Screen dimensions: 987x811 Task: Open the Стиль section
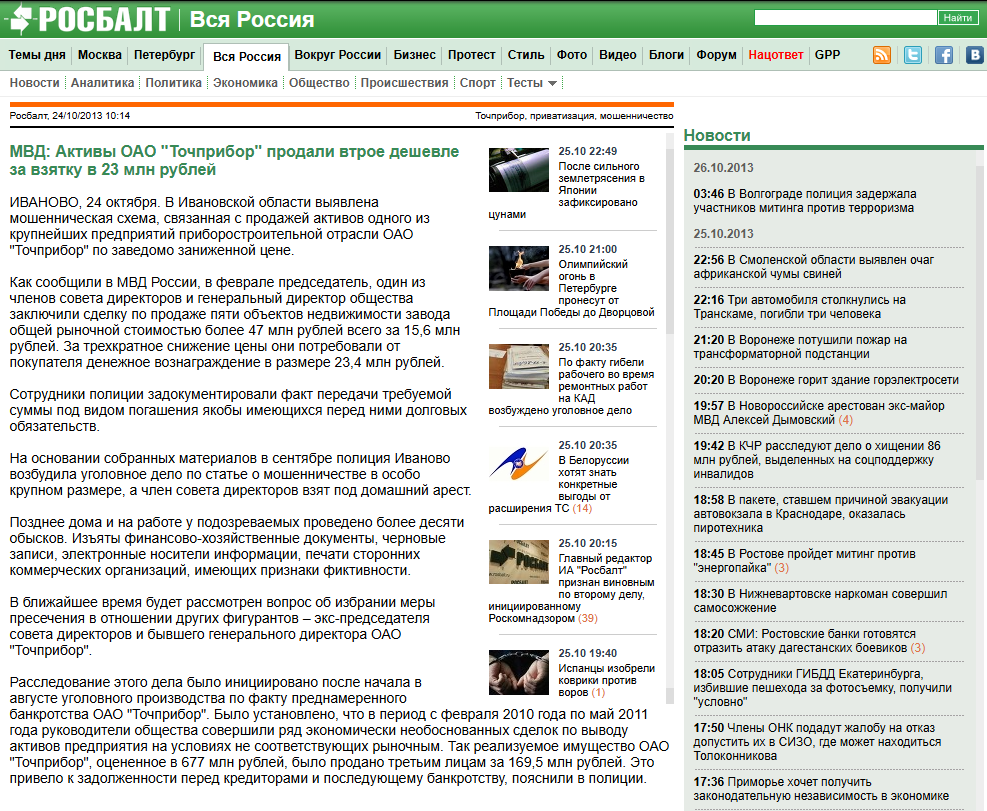(x=526, y=55)
